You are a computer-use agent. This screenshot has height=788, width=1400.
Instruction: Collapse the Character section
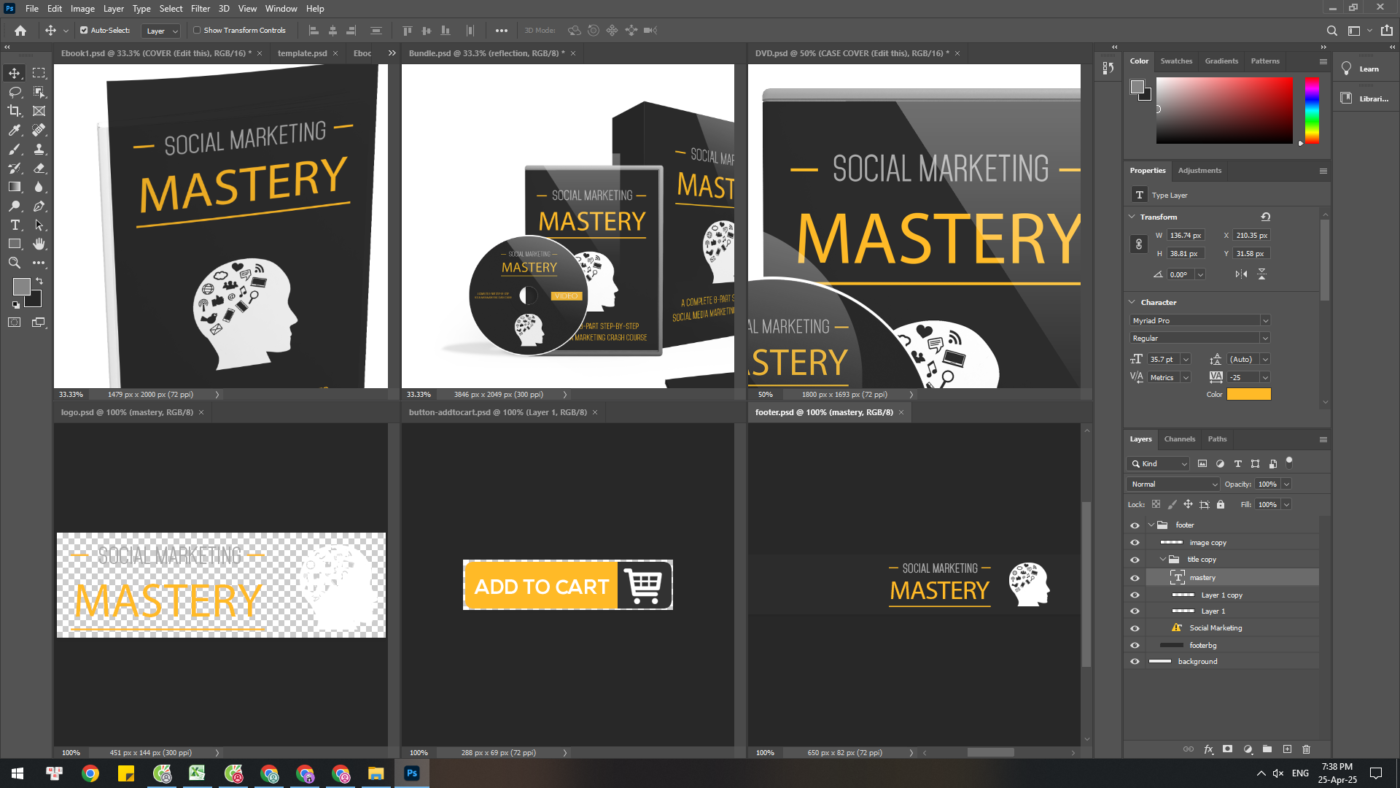(x=1132, y=302)
